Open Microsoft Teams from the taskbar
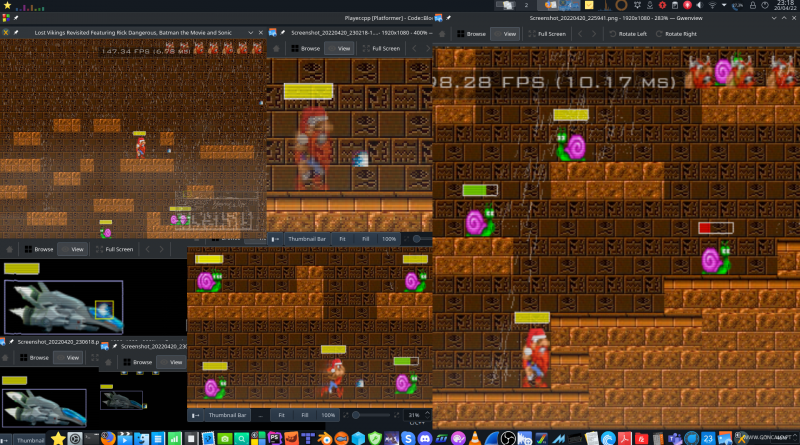The width and height of the screenshot is (800, 445). coord(674,438)
